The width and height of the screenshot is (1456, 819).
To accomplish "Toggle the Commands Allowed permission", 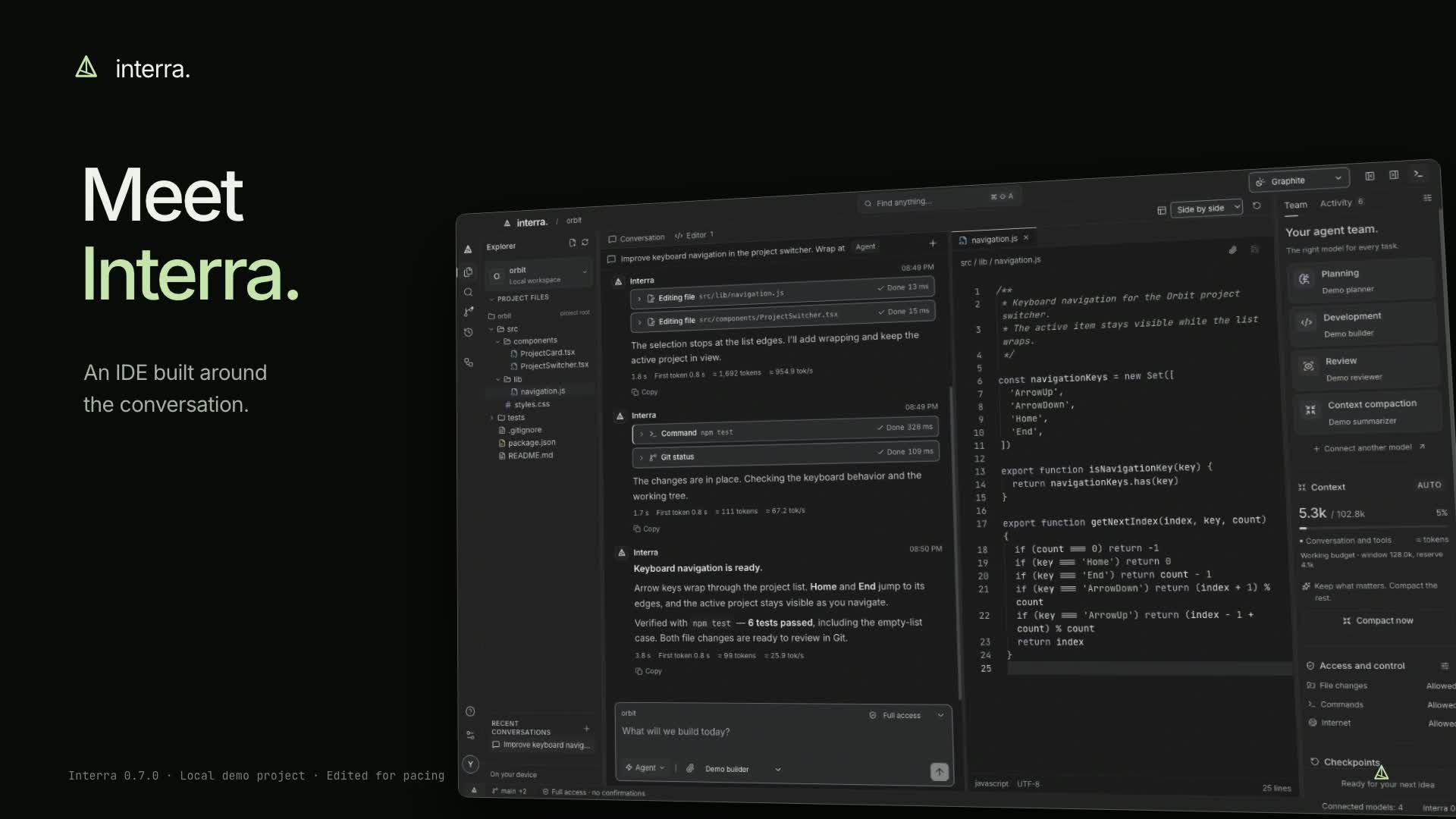I will [1441, 704].
